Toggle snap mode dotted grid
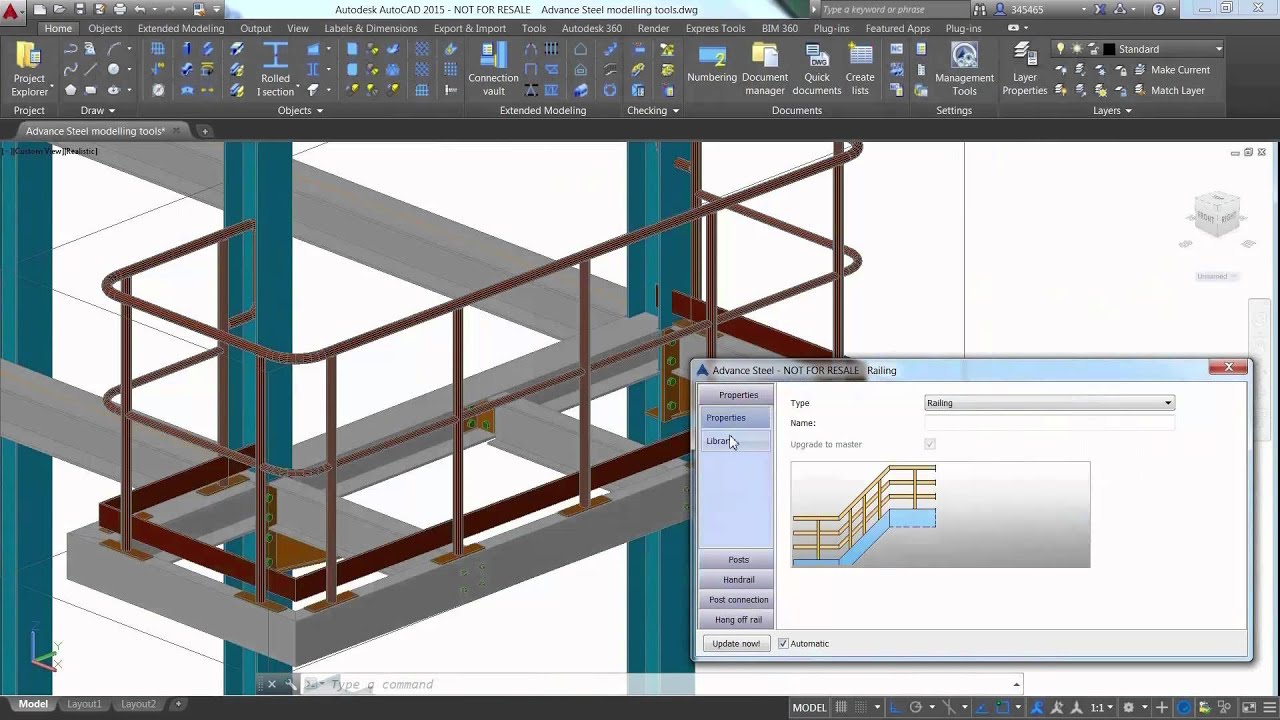The image size is (1280, 720). pyautogui.click(x=861, y=707)
